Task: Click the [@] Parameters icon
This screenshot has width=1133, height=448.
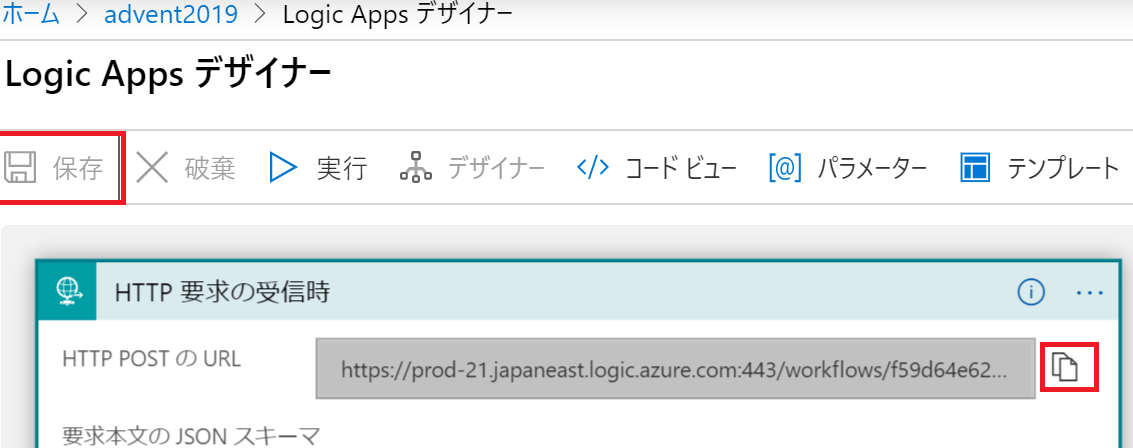Action: click(785, 168)
